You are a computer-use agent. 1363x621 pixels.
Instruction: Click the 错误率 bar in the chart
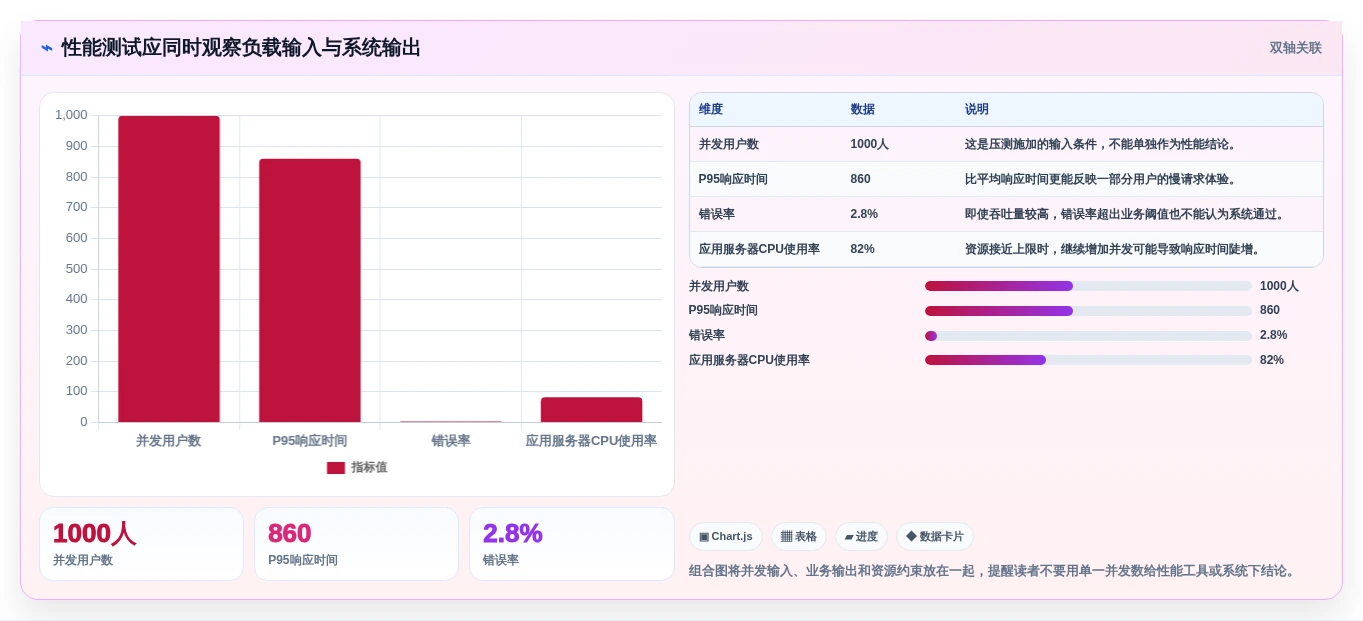(451, 421)
